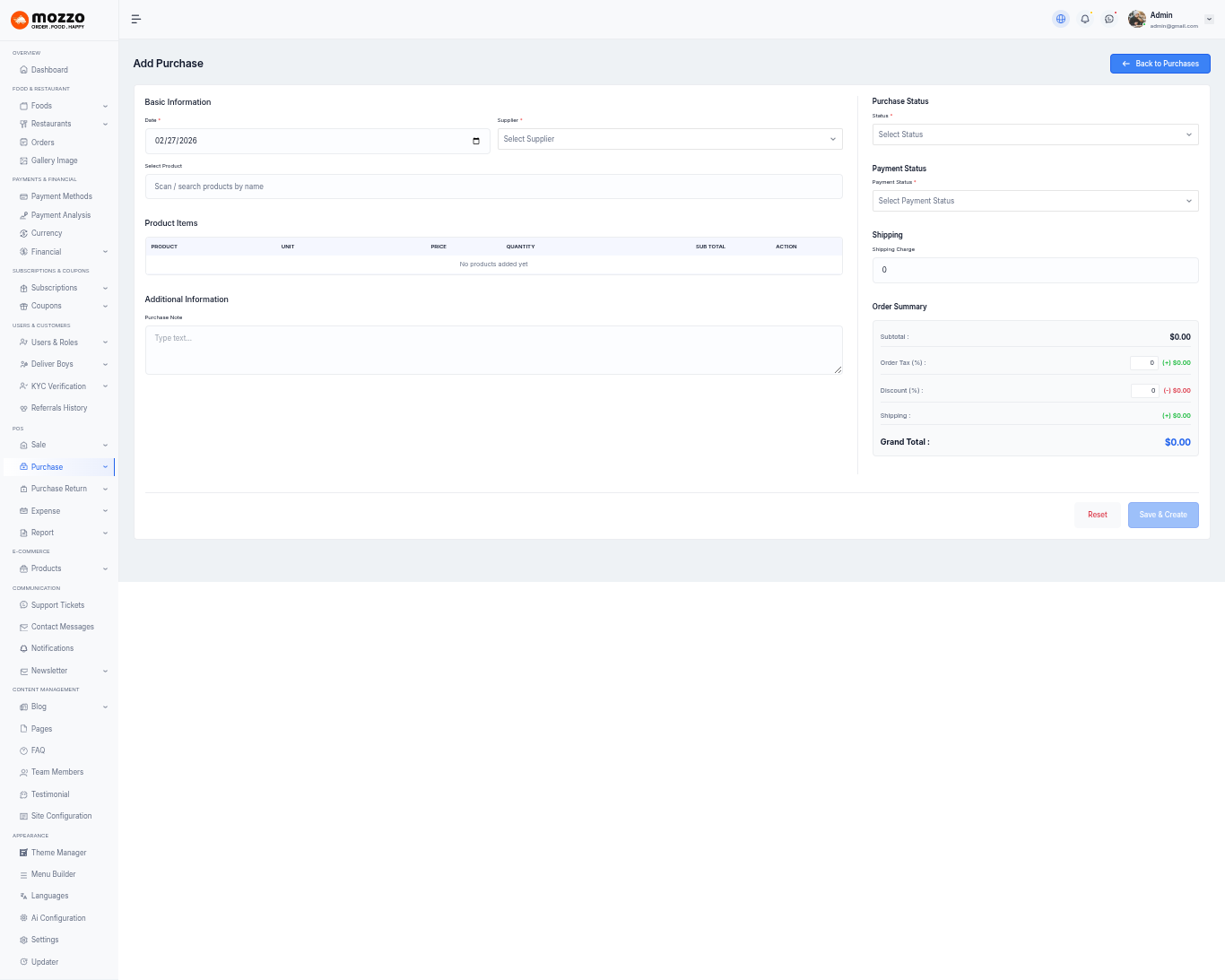Open the calendar picker in Date field
1225x980 pixels.
[475, 141]
